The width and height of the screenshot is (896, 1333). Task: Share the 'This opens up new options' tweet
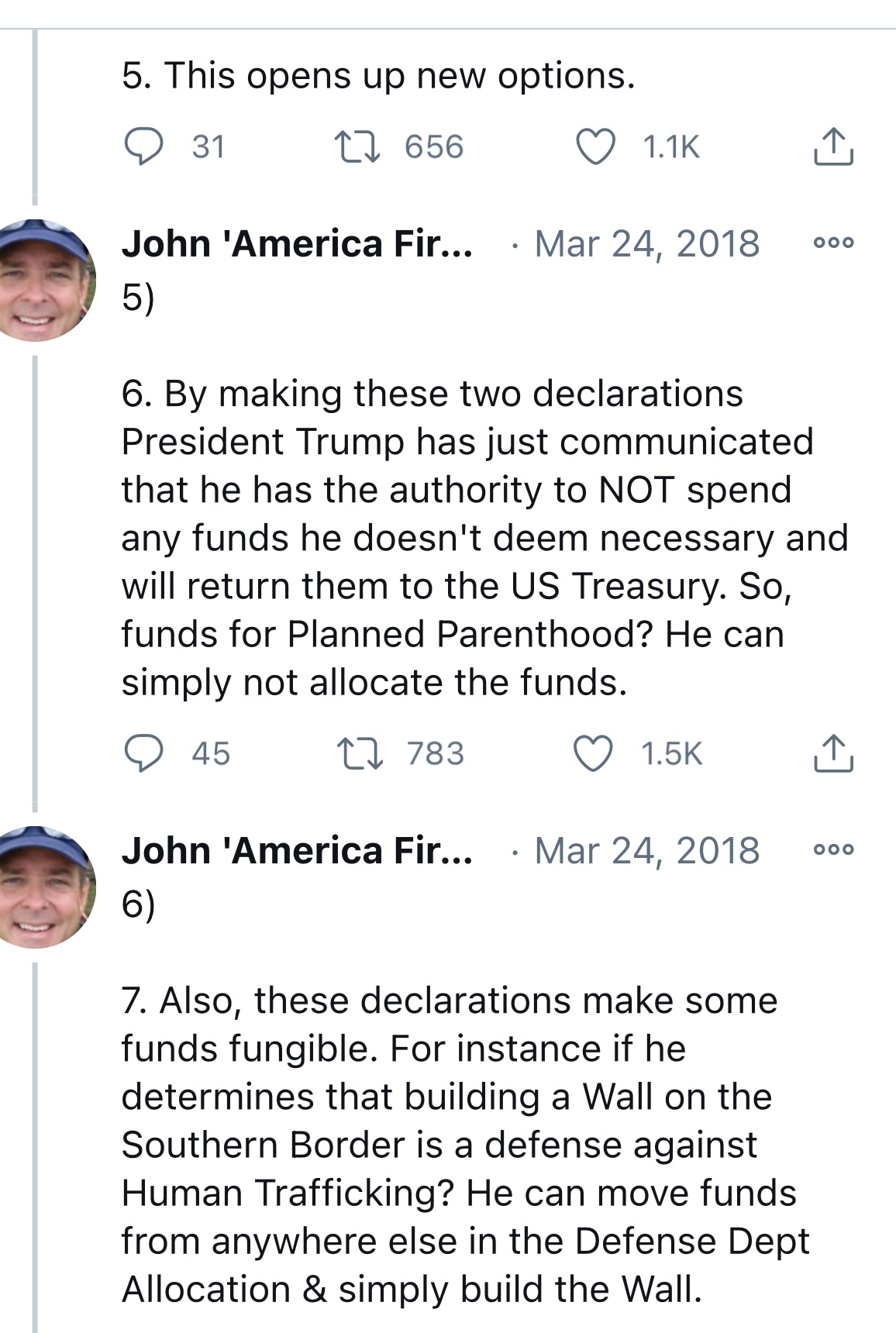pyautogui.click(x=833, y=146)
